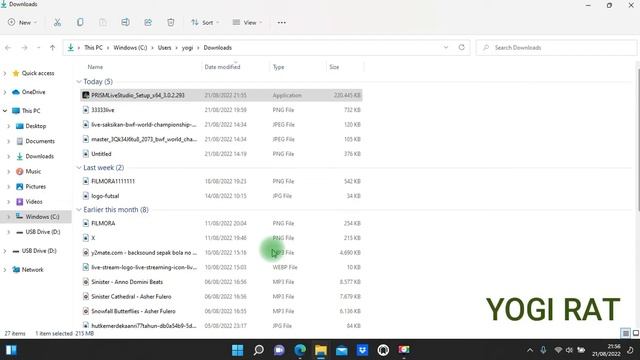
Task: Collapse This PC tree node
Action: 5,111
